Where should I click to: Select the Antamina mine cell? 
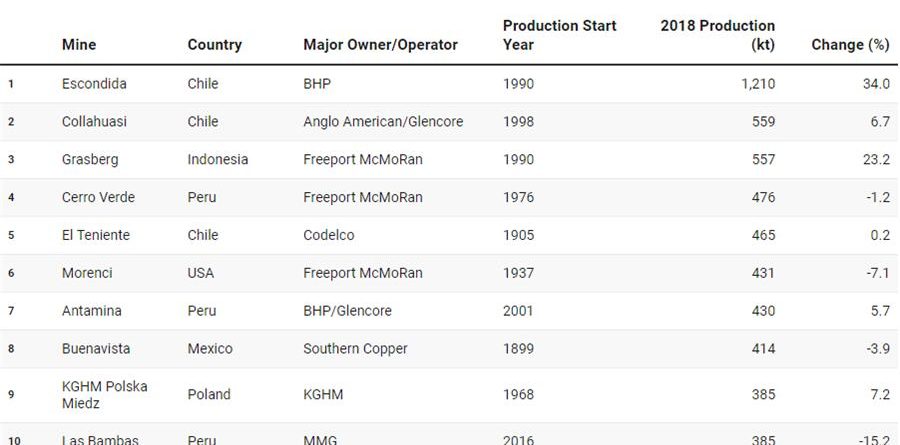(91, 312)
